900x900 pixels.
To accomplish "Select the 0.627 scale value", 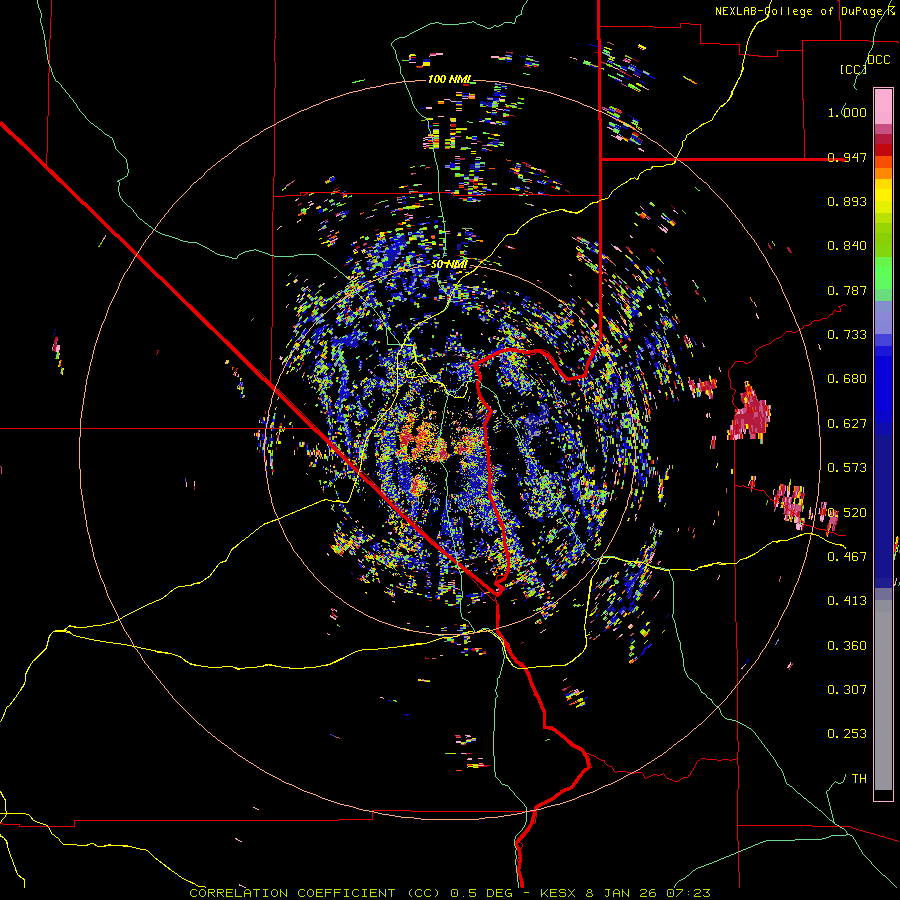I will tap(847, 424).
